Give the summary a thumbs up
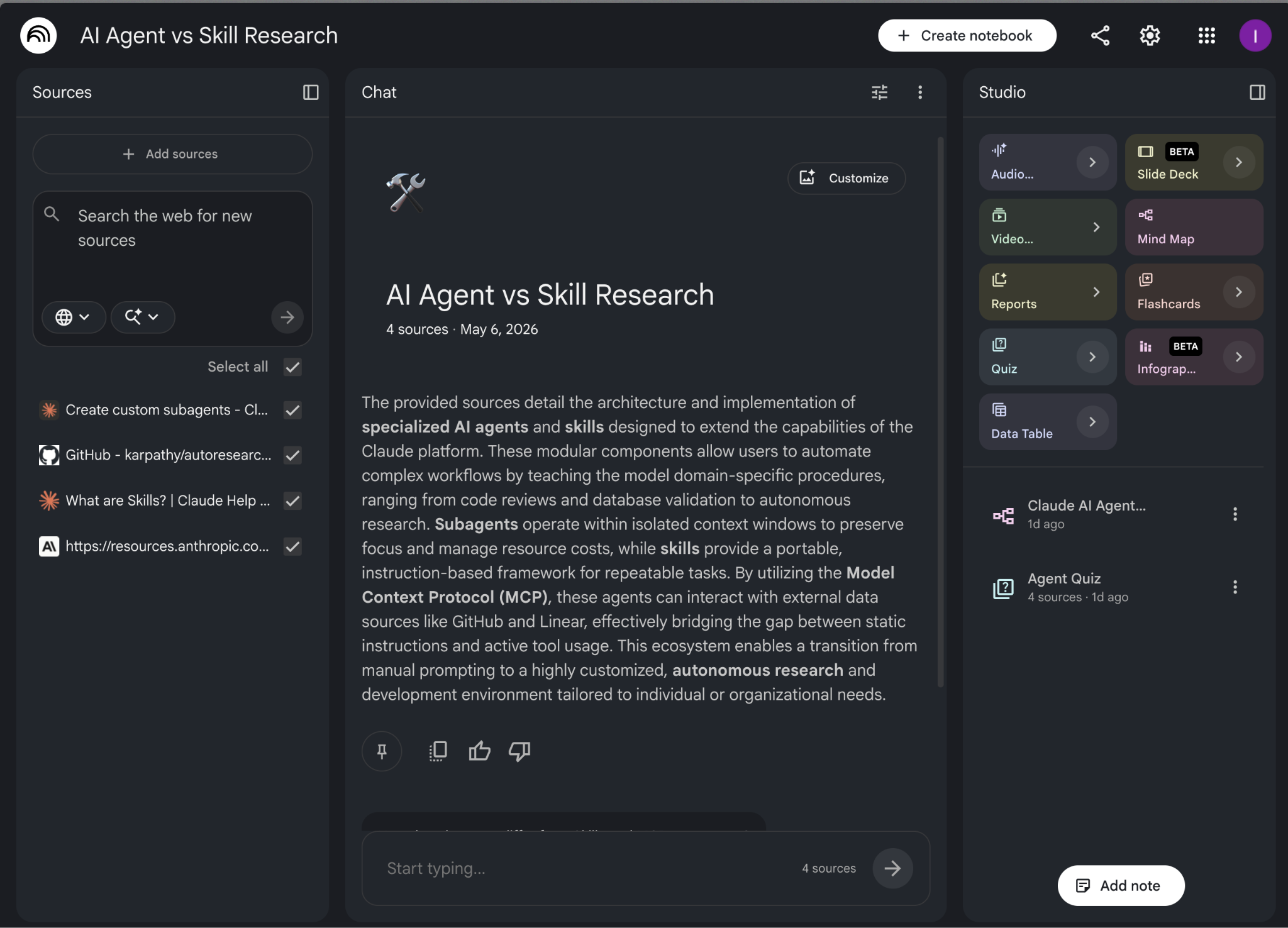The width and height of the screenshot is (1288, 928). [x=479, y=751]
